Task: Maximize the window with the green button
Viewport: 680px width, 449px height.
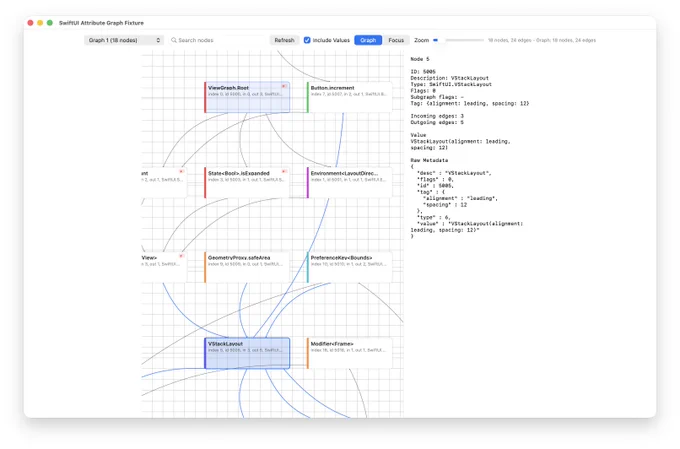Action: click(x=50, y=23)
